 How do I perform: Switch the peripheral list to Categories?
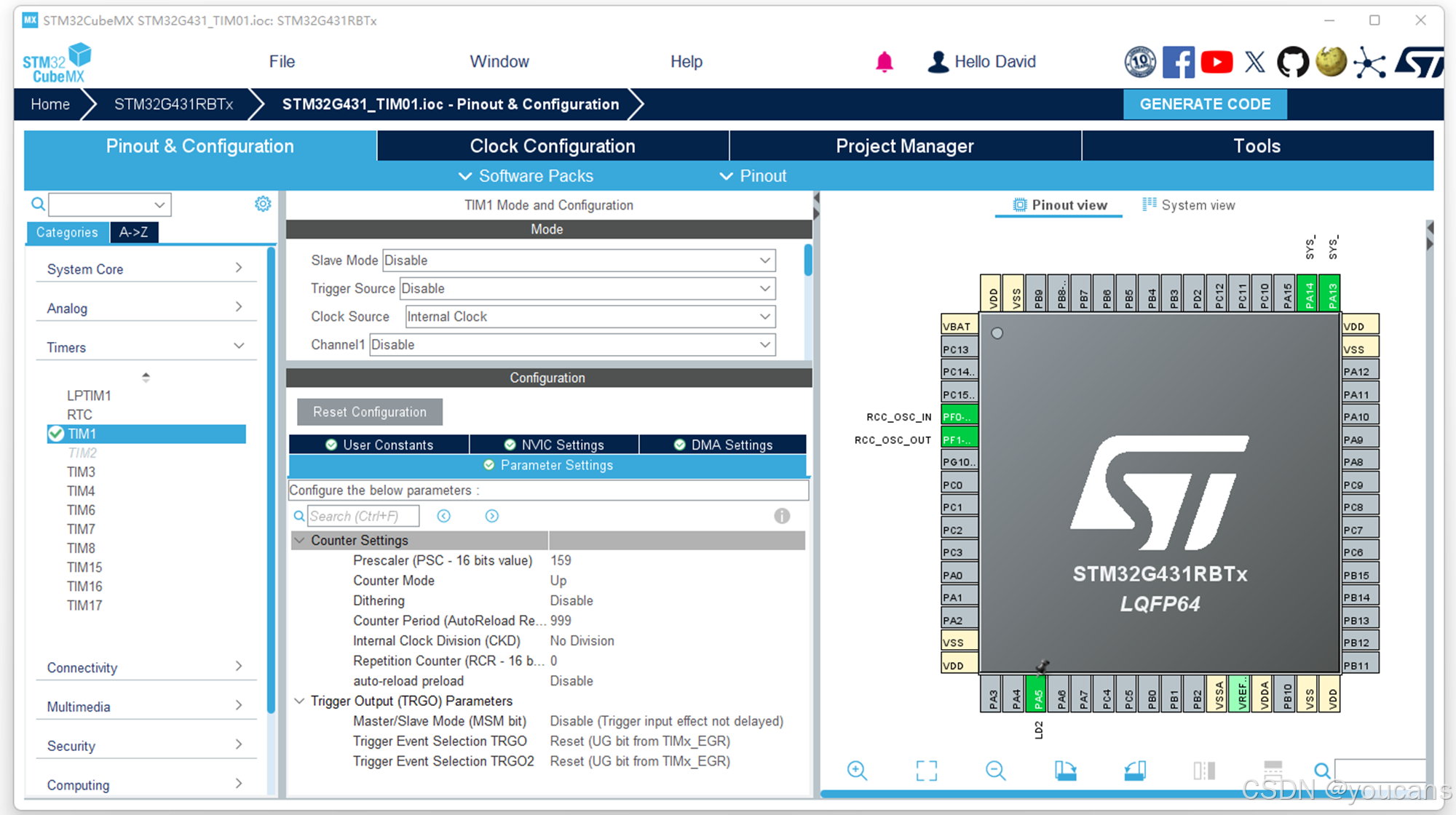67,232
